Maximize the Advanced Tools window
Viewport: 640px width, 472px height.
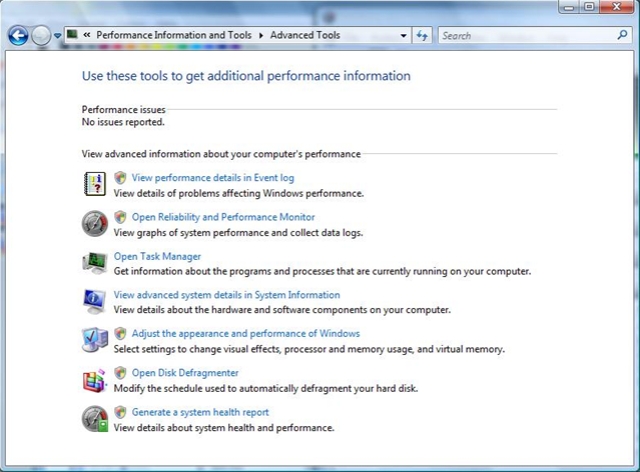[x=589, y=7]
